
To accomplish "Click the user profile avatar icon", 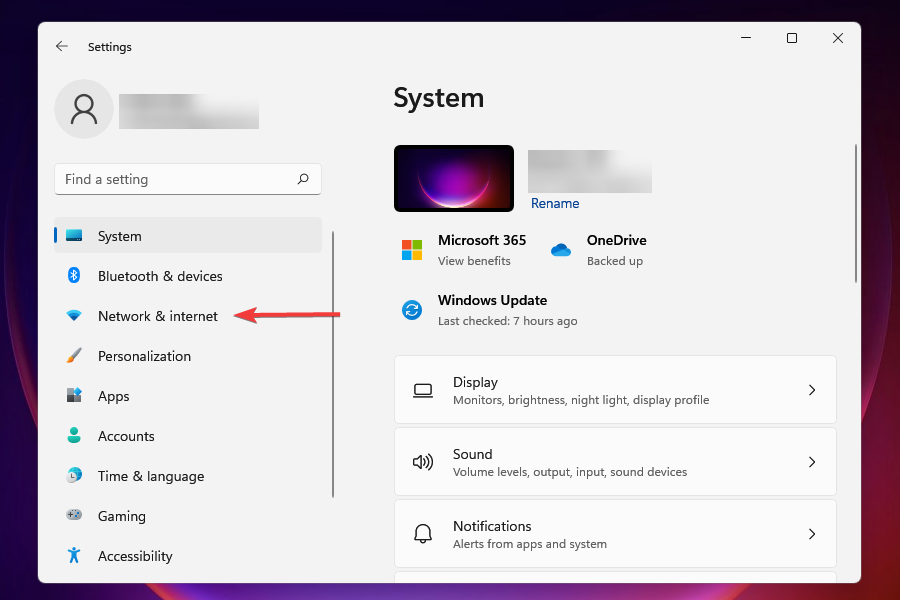I will click(x=84, y=109).
